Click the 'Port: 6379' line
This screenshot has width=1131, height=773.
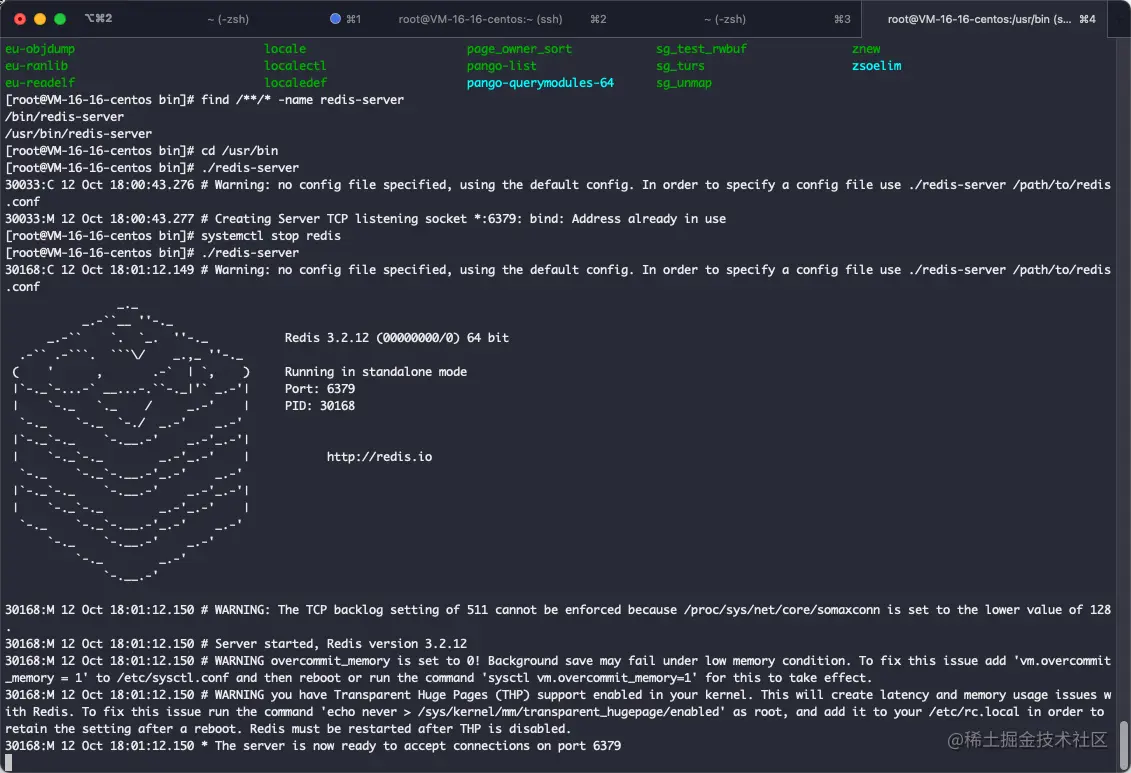point(320,389)
